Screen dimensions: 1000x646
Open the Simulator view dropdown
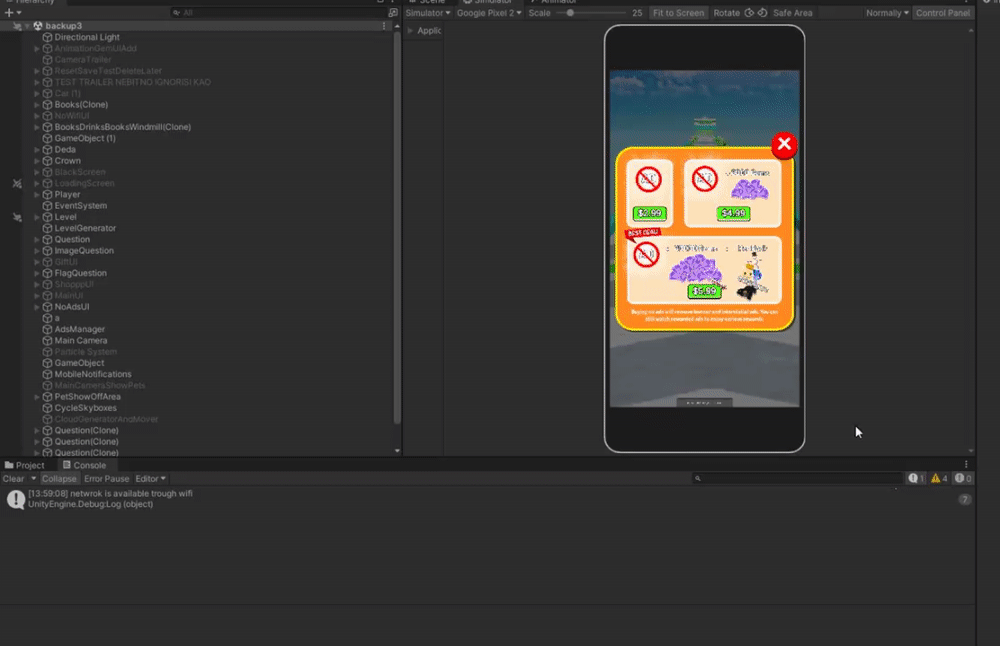click(427, 13)
